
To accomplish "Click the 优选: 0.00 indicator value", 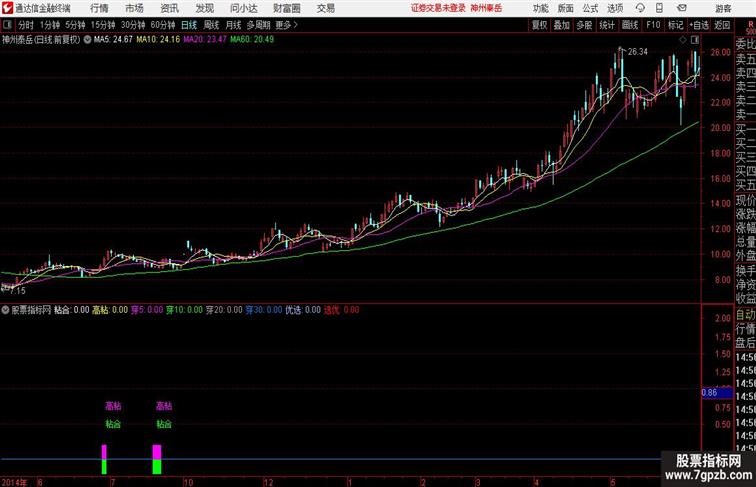I will tap(303, 310).
